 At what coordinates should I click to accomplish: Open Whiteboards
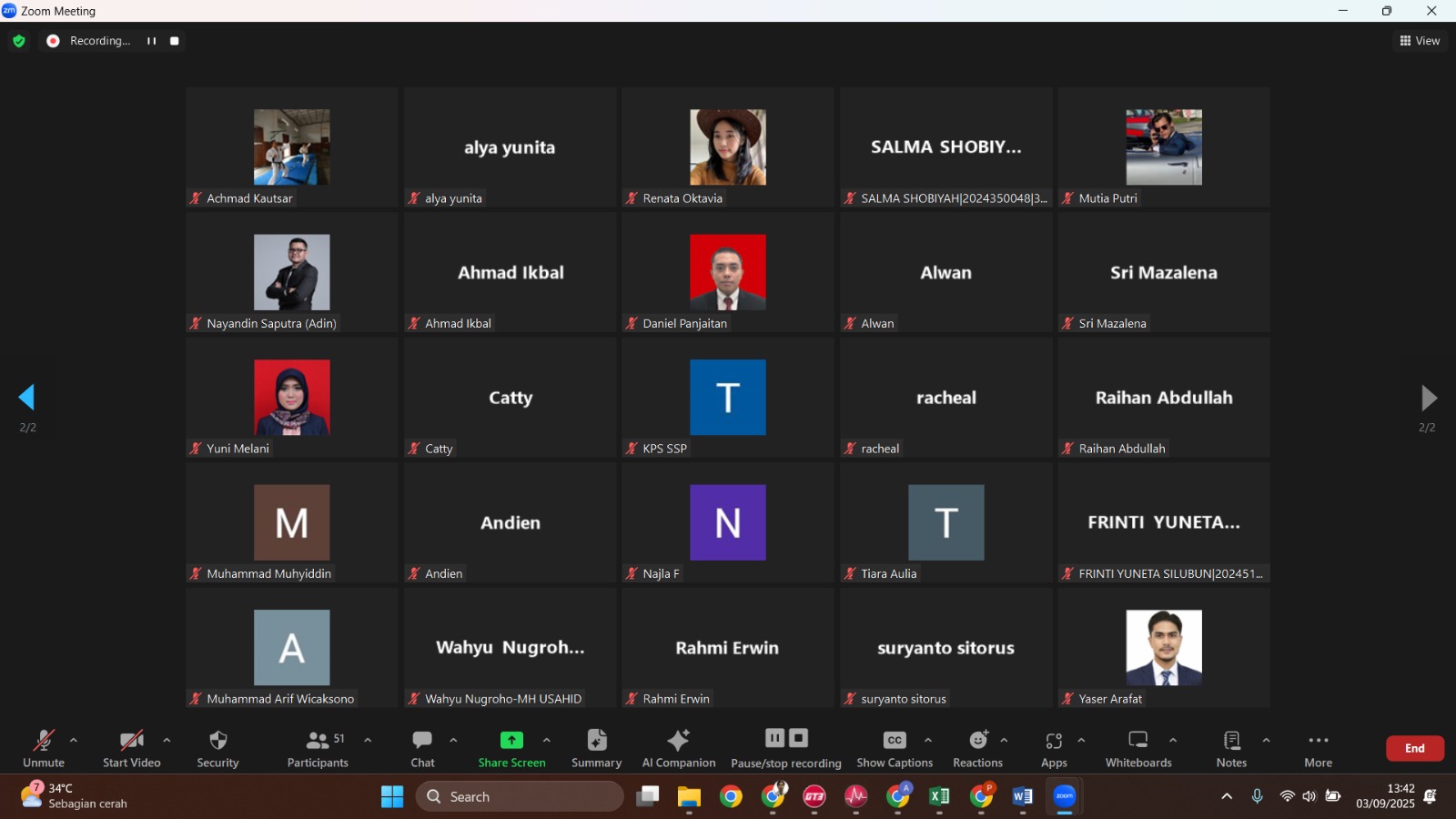1137,741
